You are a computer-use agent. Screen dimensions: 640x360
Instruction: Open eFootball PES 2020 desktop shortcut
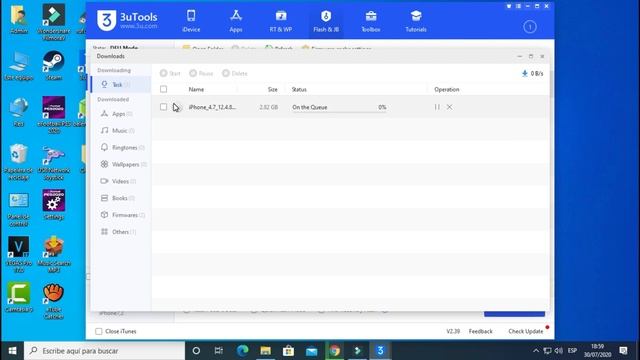click(53, 115)
